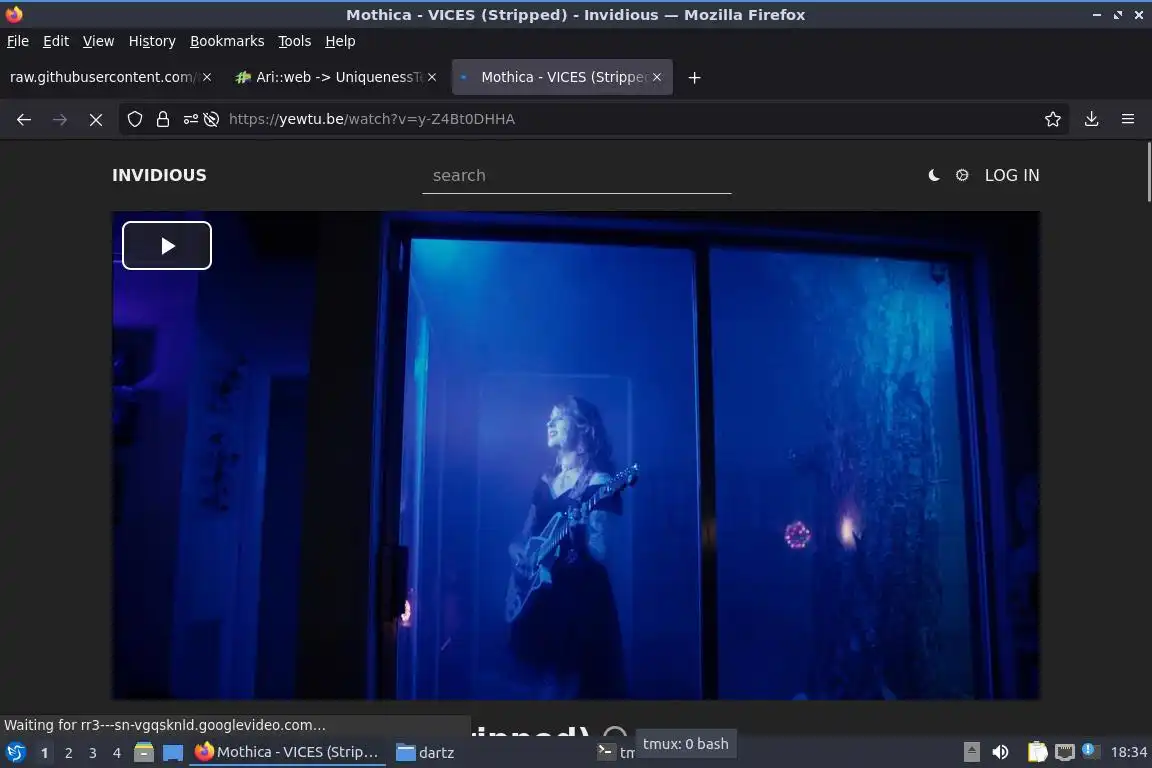Screen dimensions: 1152x768
Task: Open the start menu icon in the taskbar
Action: 15,752
